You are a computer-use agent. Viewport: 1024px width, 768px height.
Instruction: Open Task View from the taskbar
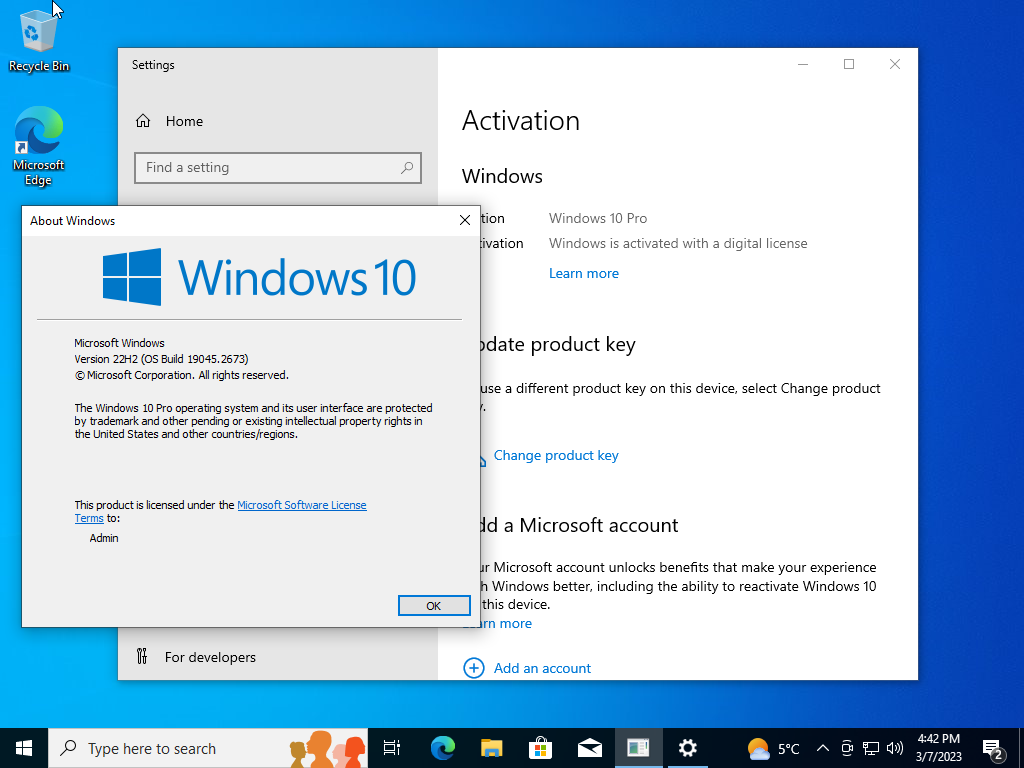click(392, 748)
